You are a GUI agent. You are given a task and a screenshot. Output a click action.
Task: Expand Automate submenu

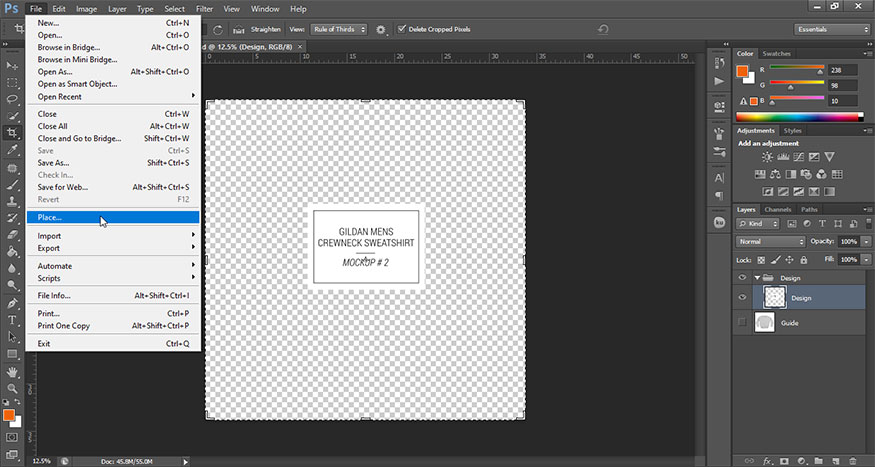[113, 266]
